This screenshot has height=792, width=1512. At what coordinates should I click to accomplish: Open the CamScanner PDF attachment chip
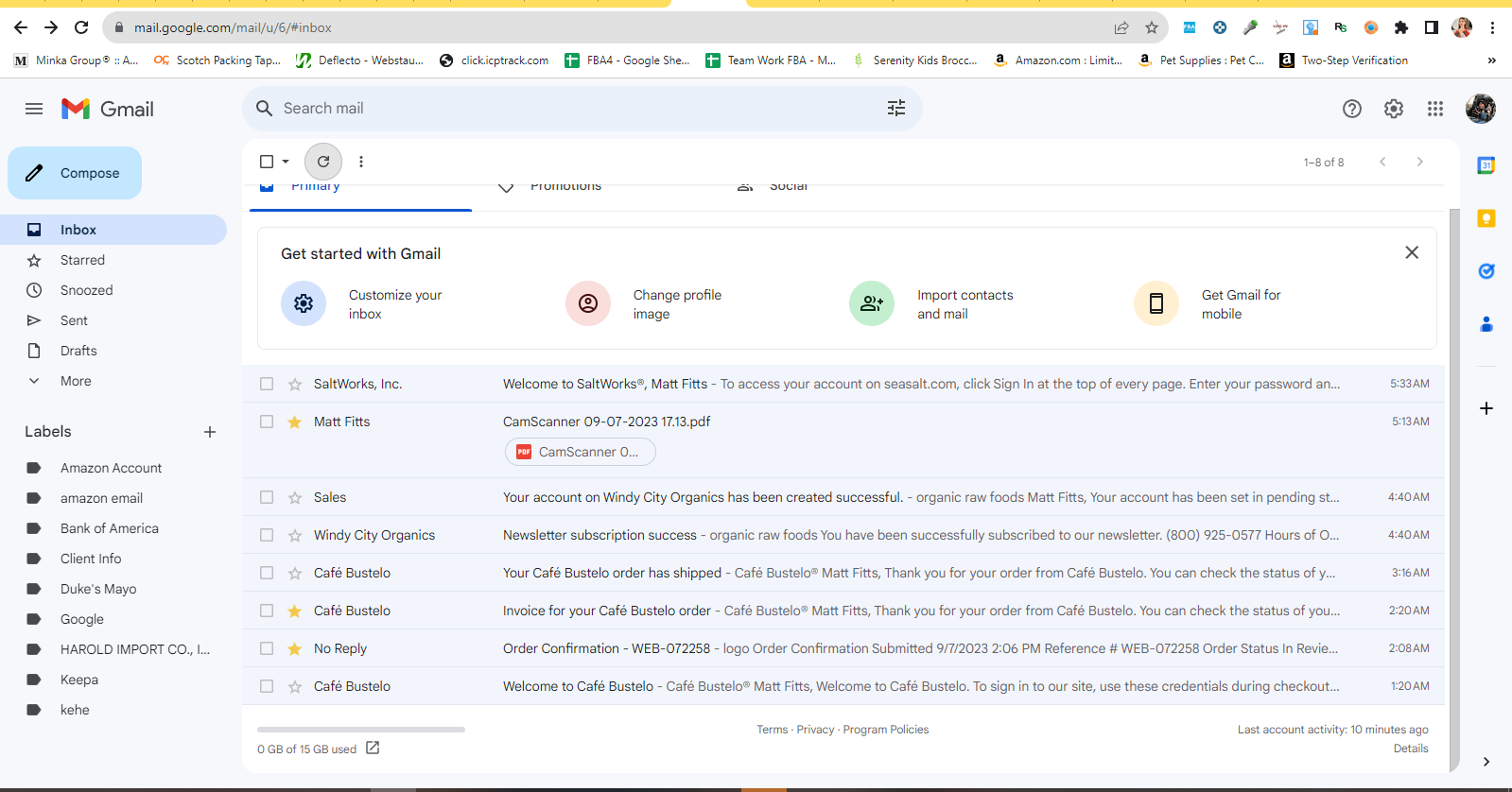click(581, 452)
